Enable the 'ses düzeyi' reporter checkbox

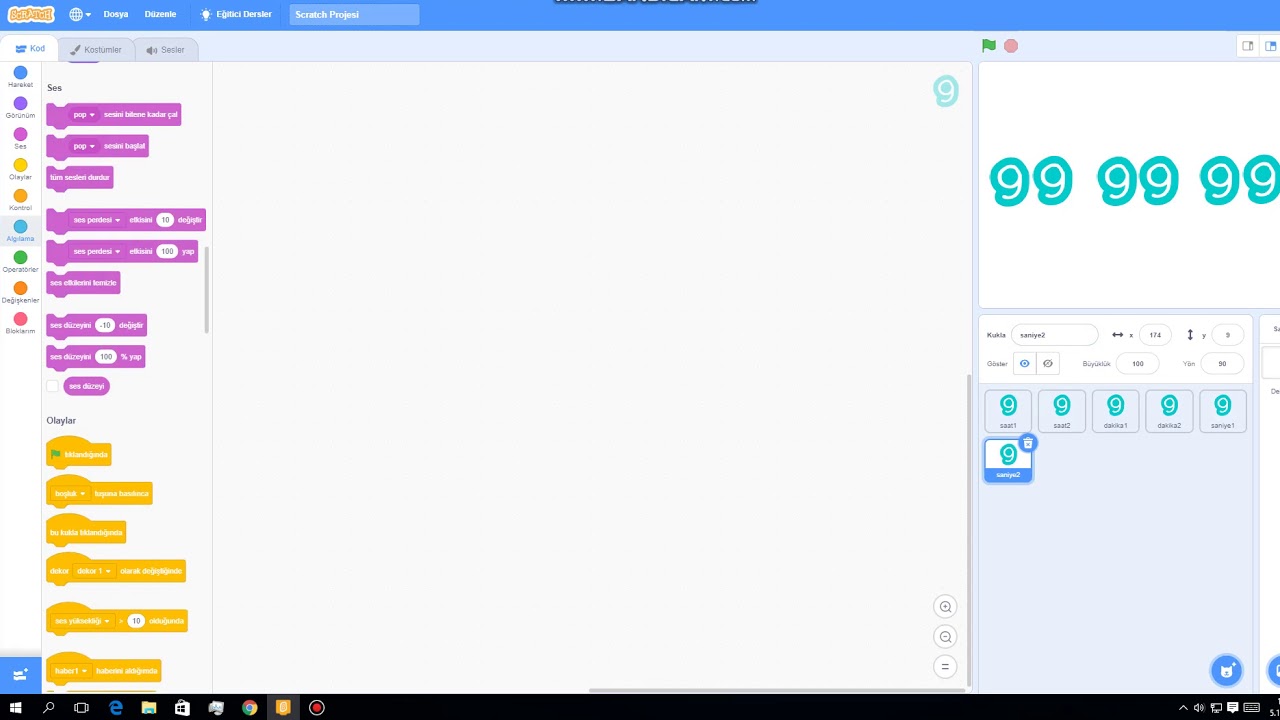point(52,386)
